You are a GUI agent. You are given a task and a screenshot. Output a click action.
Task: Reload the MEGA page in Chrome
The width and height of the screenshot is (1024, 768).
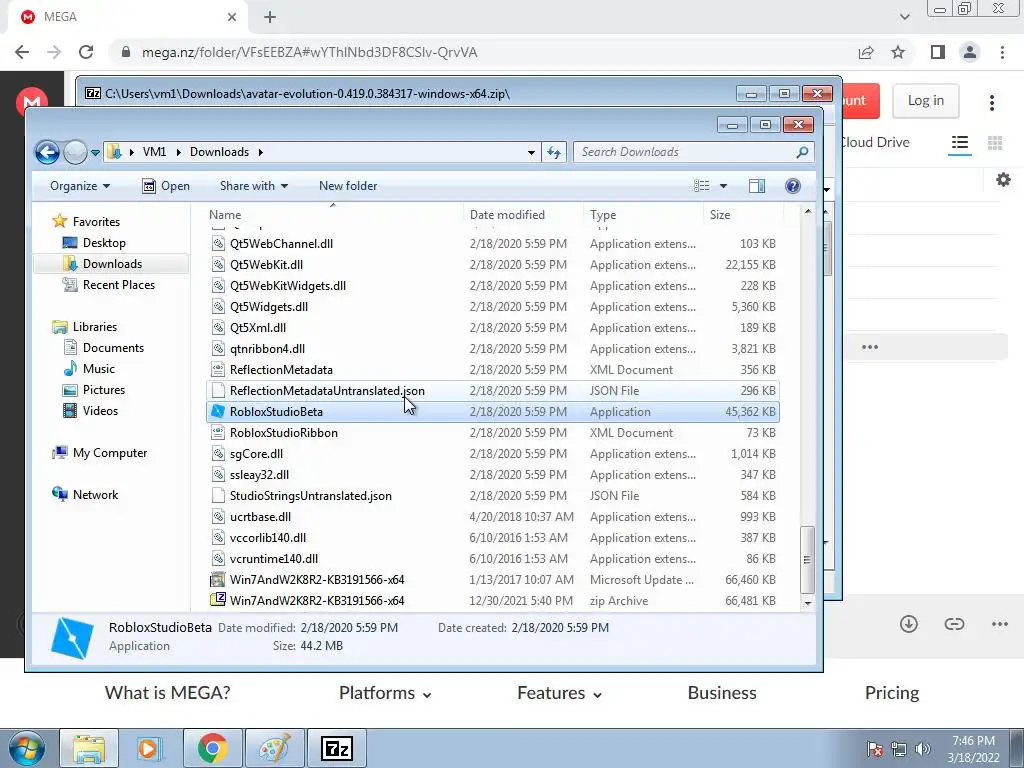pos(86,52)
